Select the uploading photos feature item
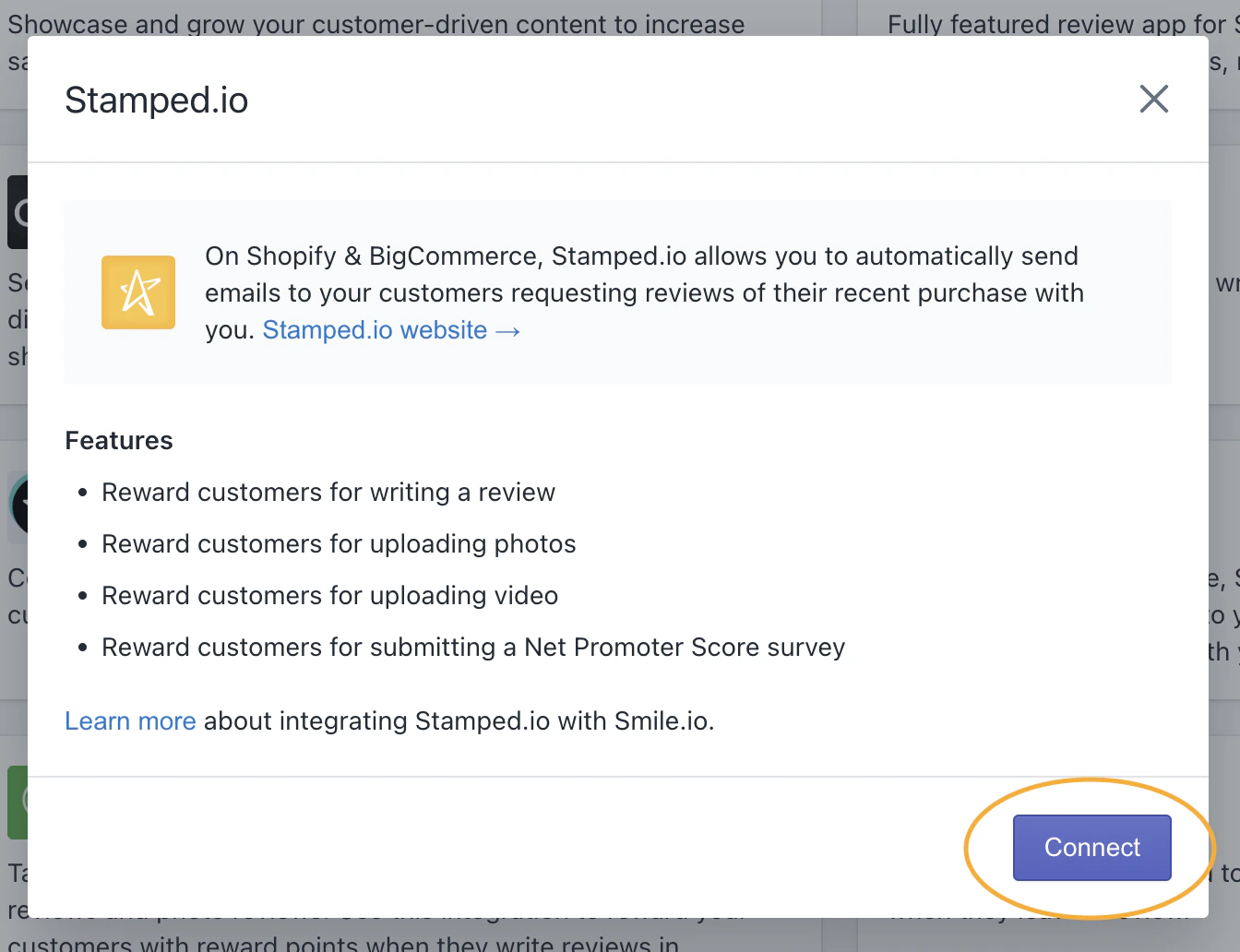 [339, 544]
